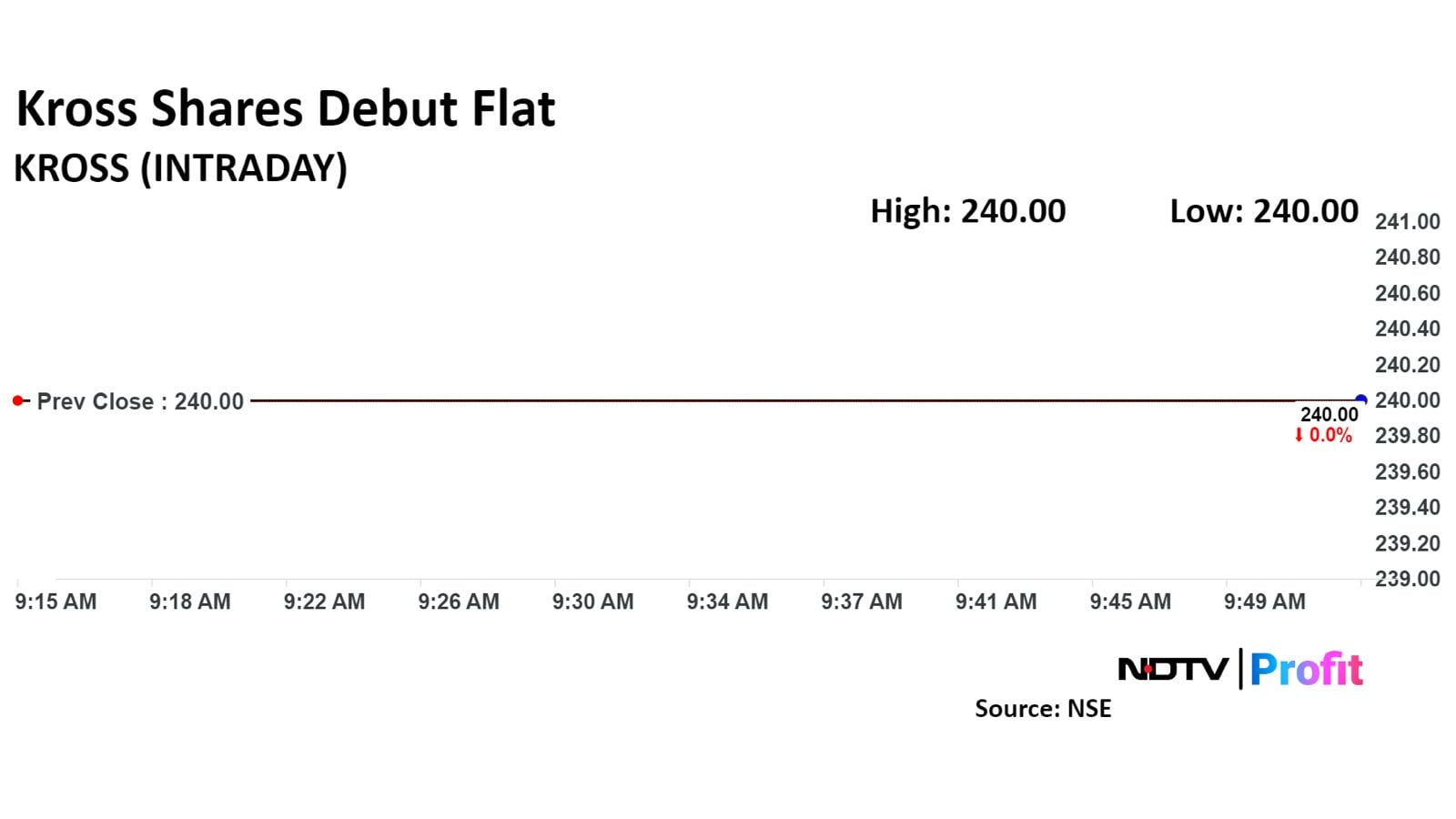Select the 9:30 AM time axis label
Screen dimensions: 1456x819
click(592, 602)
